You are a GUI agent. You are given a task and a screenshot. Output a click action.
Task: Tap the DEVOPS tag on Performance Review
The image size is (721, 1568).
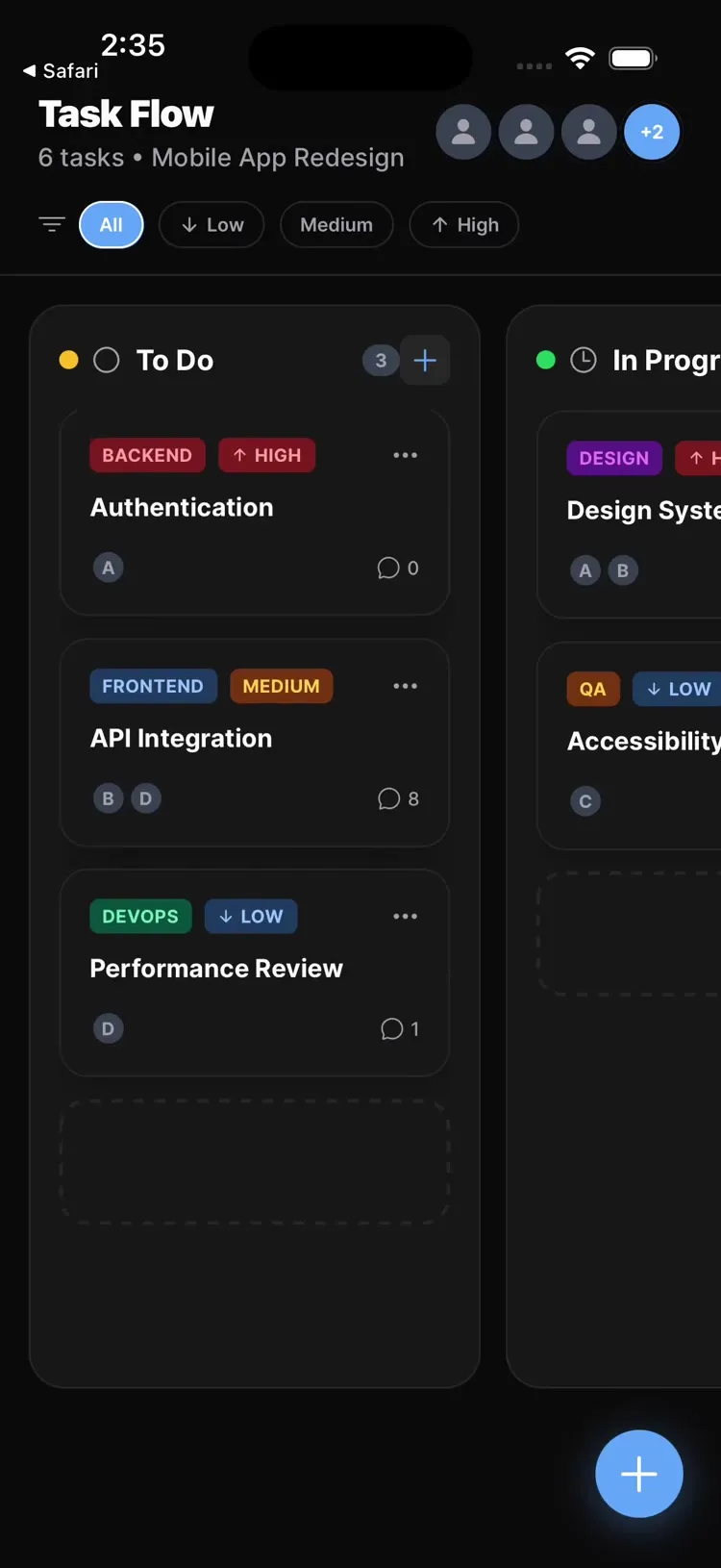coord(140,916)
